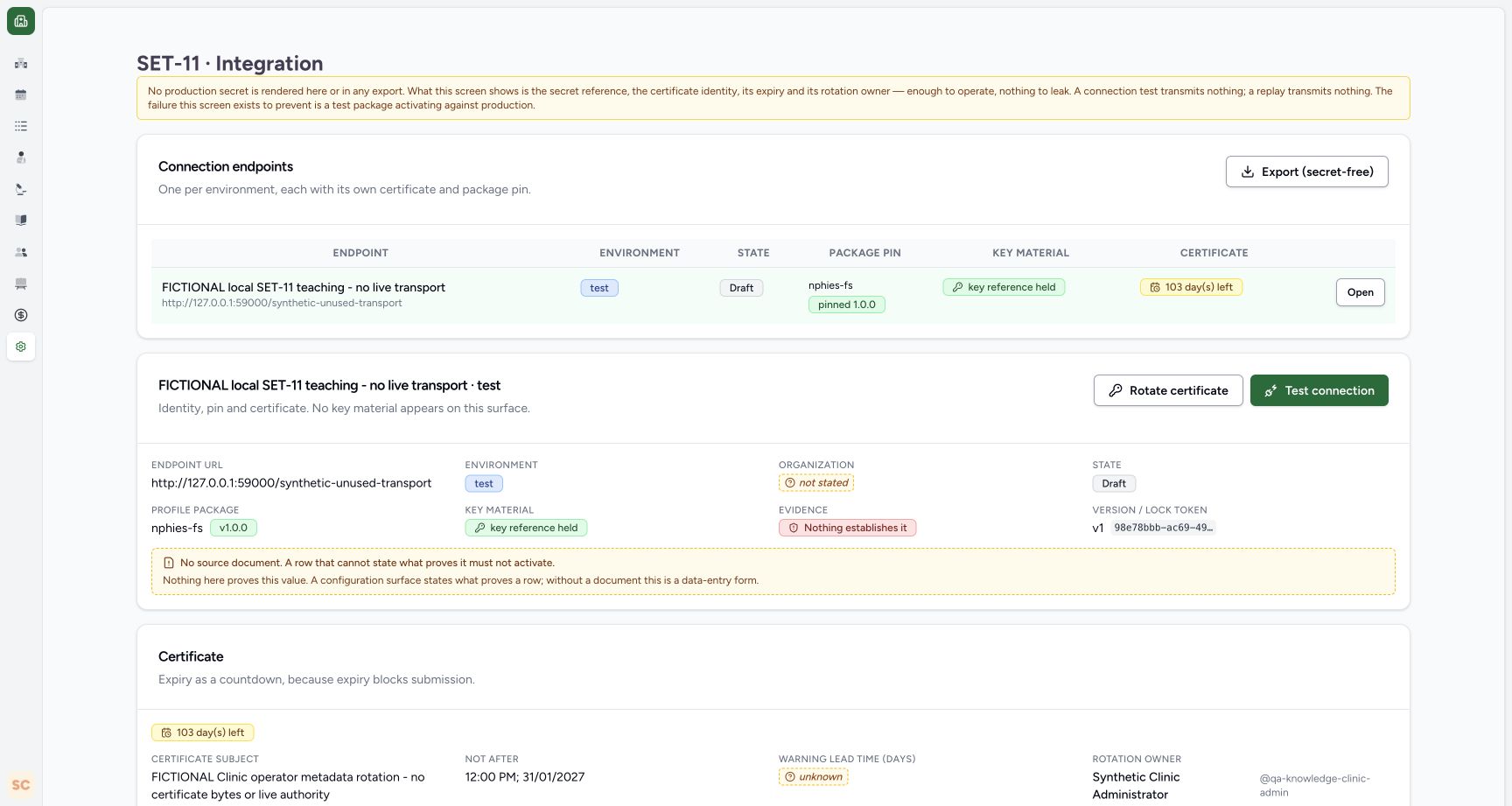Click the Not After value 12:00 PM; 31/01/2027
This screenshot has height=806, width=1512.
pos(525,777)
